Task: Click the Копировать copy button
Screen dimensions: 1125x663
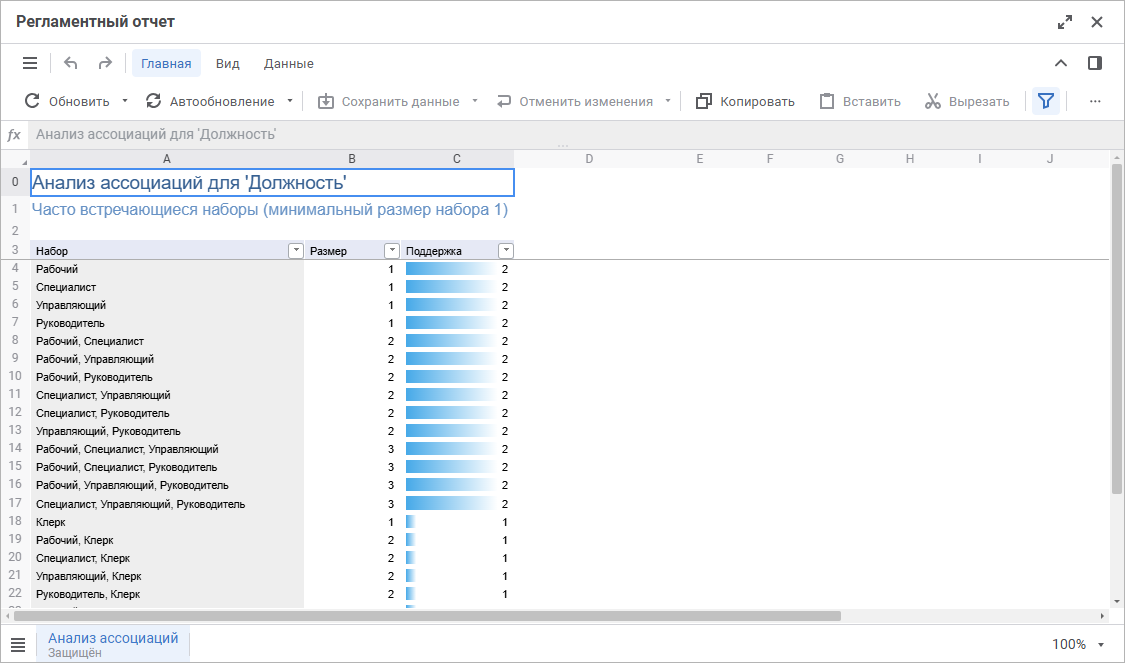Action: [745, 101]
